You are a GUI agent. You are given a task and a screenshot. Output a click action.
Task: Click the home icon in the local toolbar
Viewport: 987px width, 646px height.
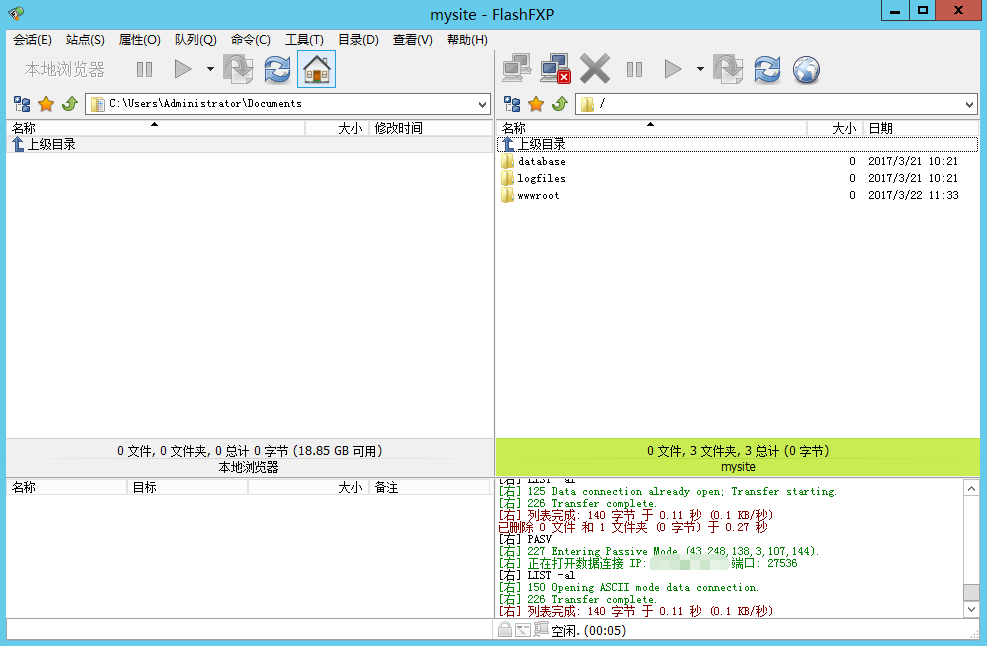click(316, 69)
